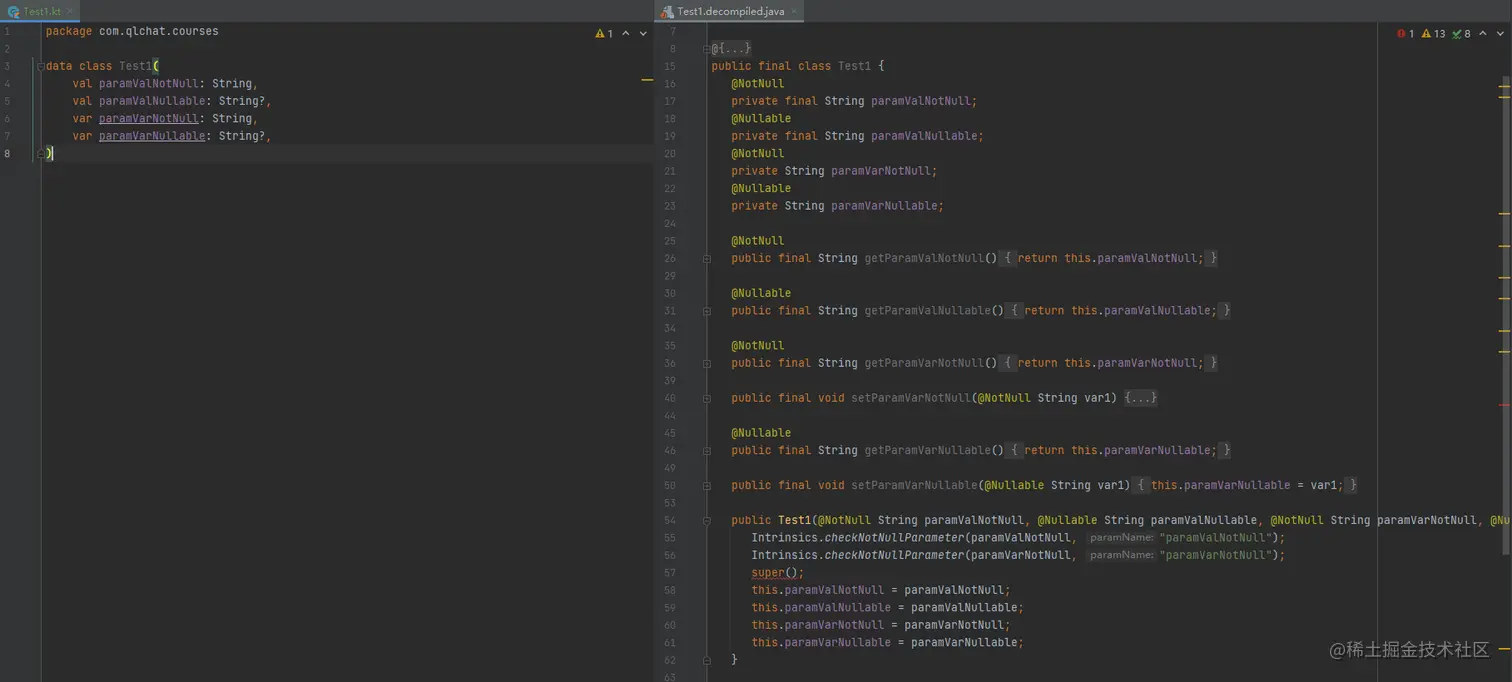
Task: Click the Kotlin file icon on Test1.kt tab
Action: click(13, 11)
